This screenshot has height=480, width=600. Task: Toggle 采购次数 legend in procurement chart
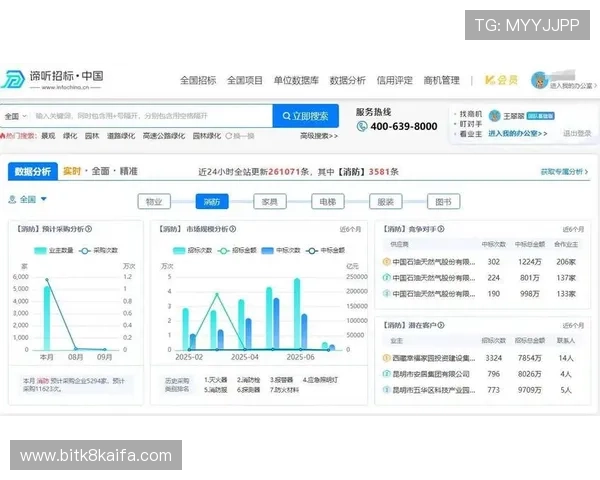click(98, 251)
